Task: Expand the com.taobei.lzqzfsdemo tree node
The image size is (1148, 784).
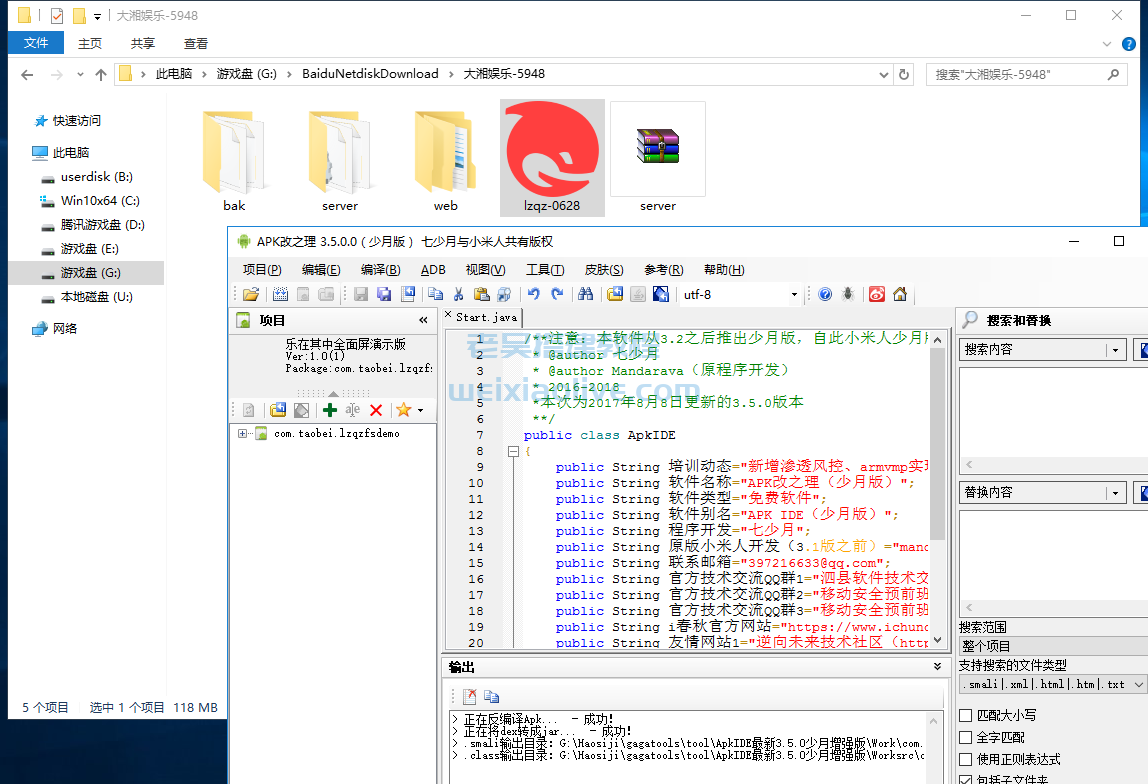Action: 243,434
